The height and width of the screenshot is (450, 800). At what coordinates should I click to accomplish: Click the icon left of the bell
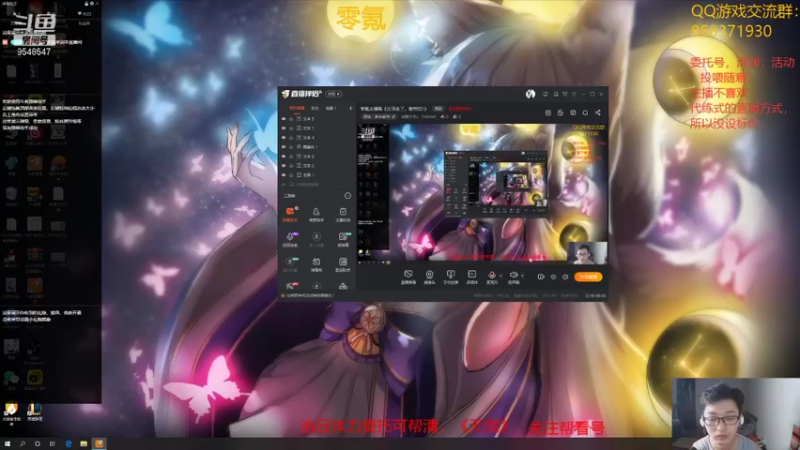tap(573, 113)
